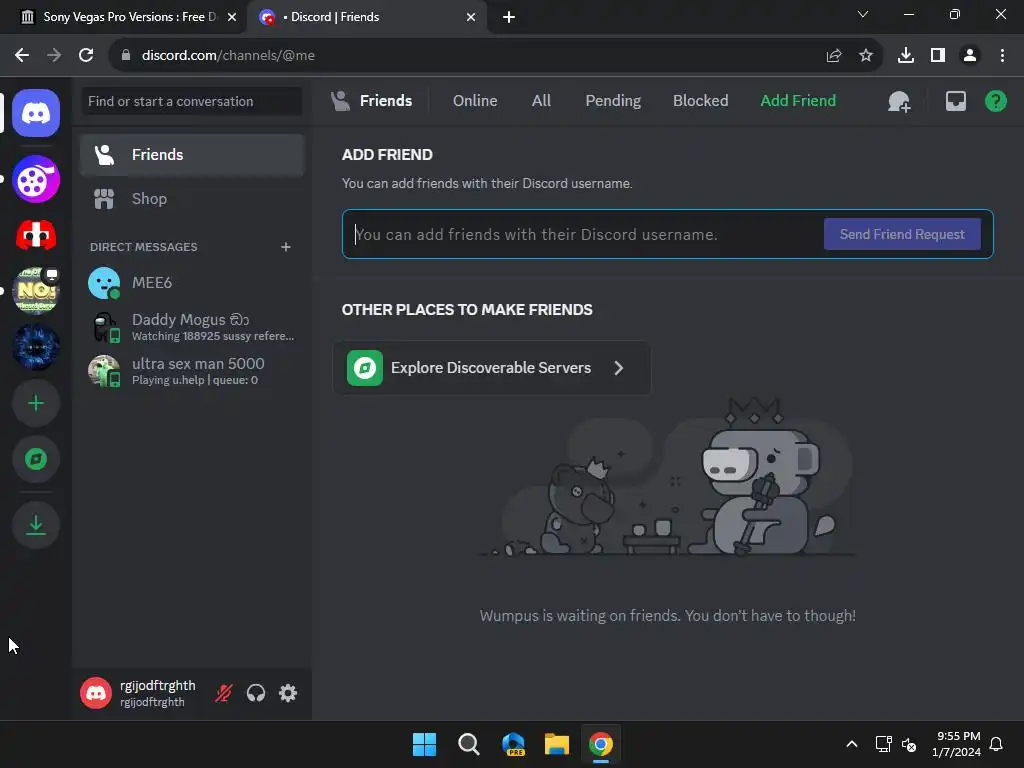Viewport: 1024px width, 768px height.
Task: Click the New Group DM icon
Action: point(899,101)
